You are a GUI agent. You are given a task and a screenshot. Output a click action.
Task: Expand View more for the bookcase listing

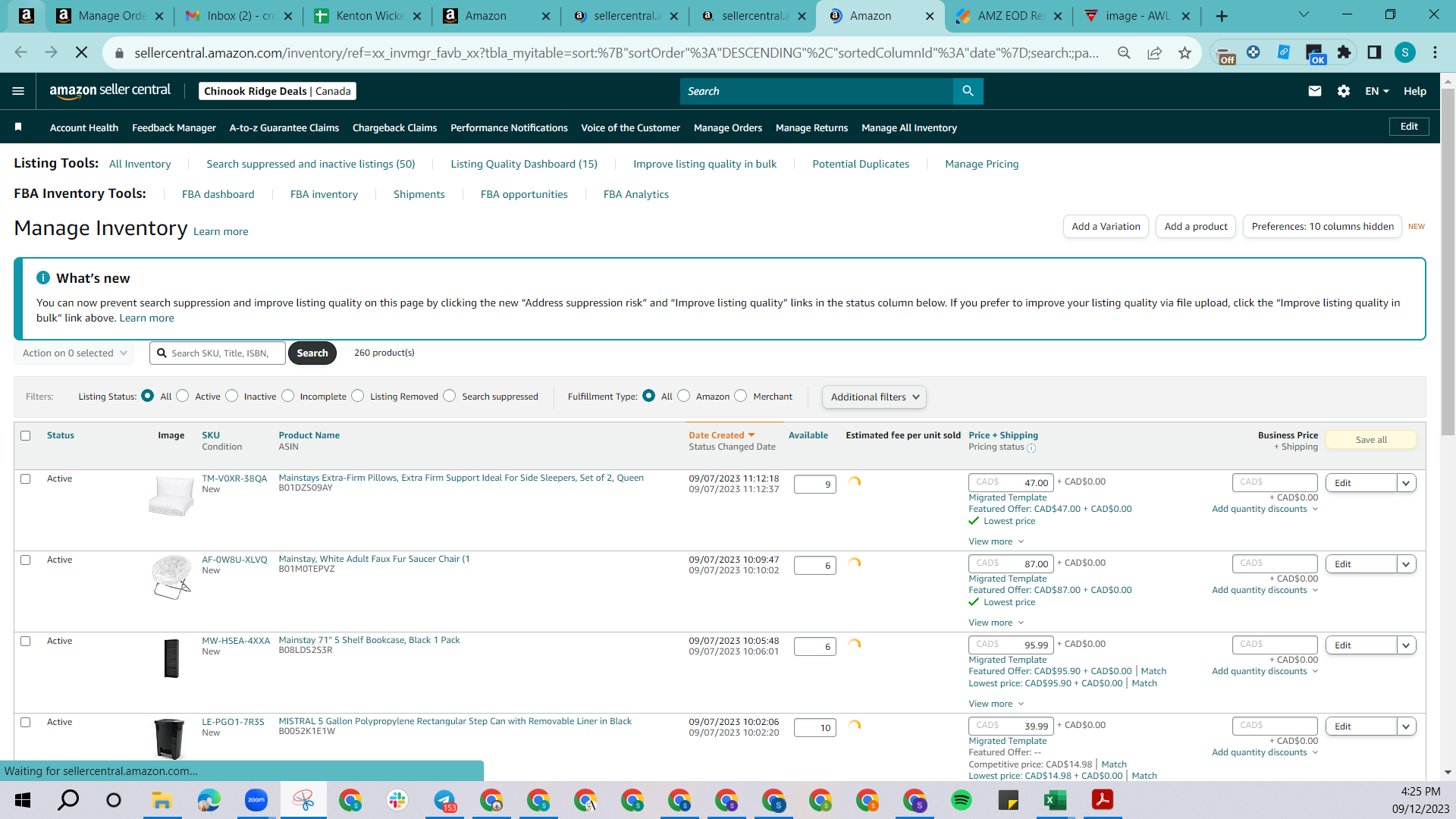996,704
